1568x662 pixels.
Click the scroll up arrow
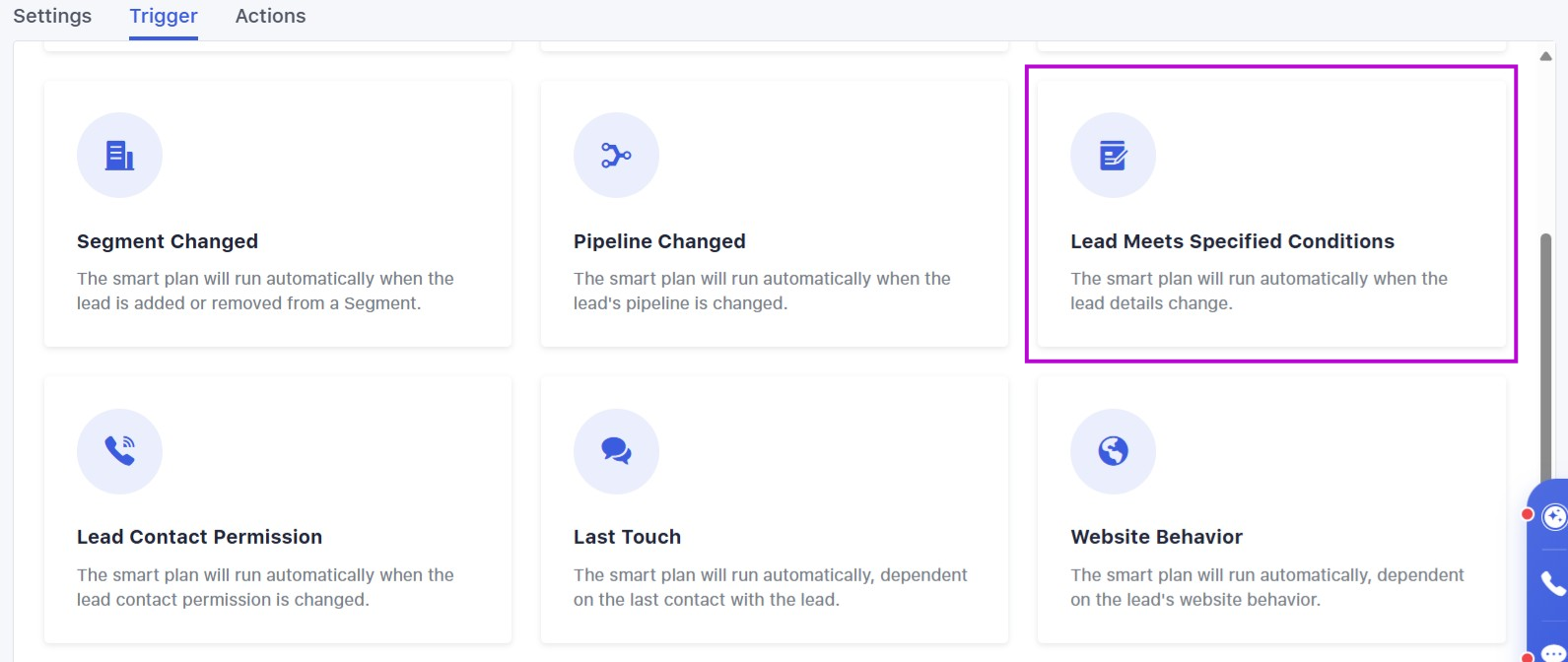click(1545, 56)
